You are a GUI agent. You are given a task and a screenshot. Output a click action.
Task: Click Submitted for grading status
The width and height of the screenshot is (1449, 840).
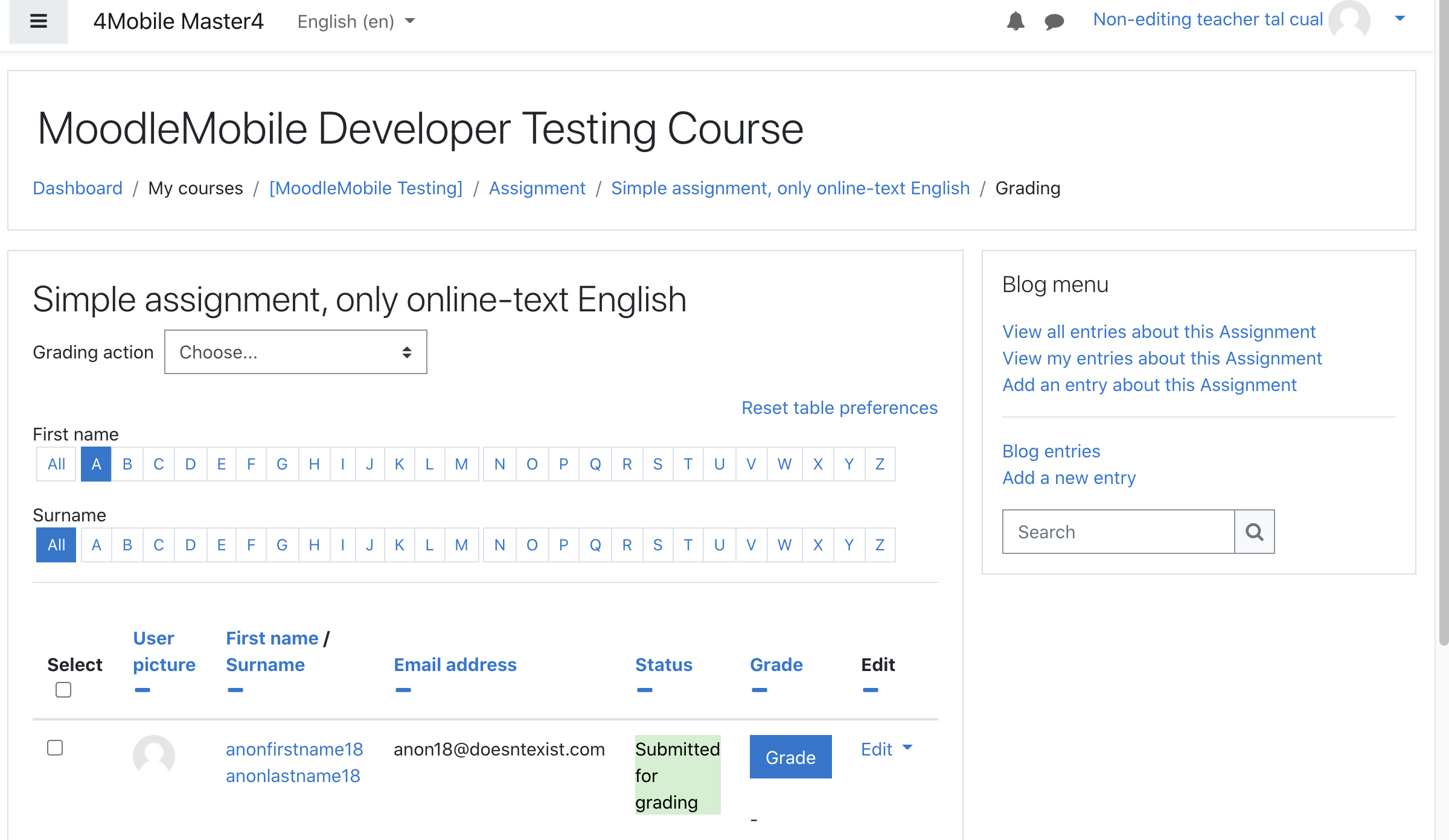pos(677,775)
